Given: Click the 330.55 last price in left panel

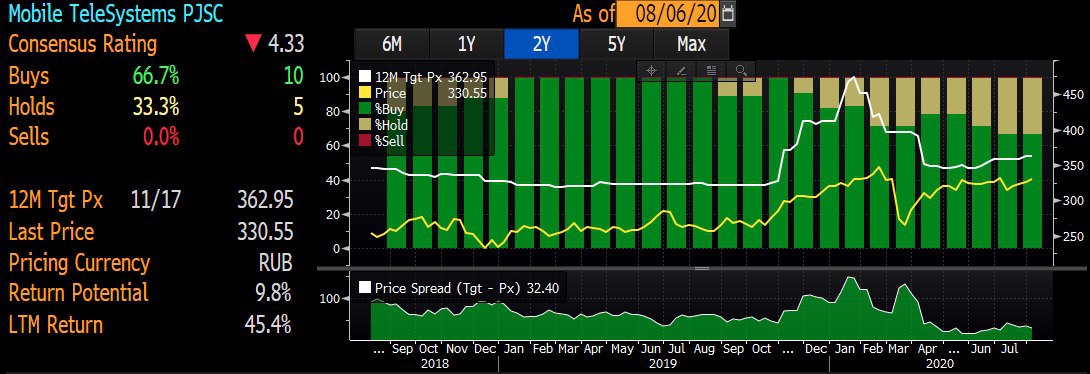Looking at the screenshot, I should point(265,231).
